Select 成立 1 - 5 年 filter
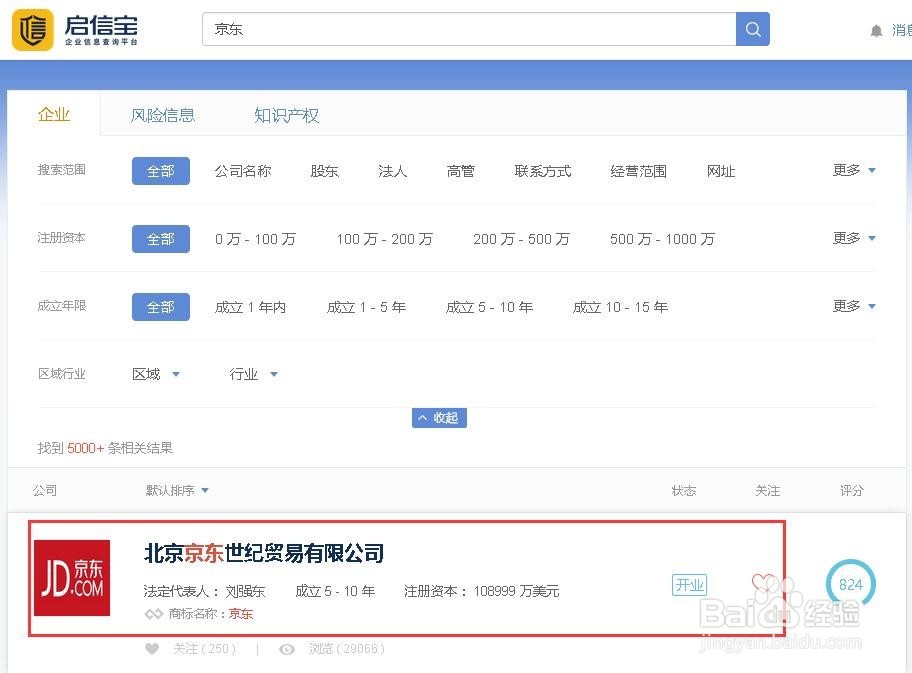This screenshot has height=673, width=912. point(366,307)
